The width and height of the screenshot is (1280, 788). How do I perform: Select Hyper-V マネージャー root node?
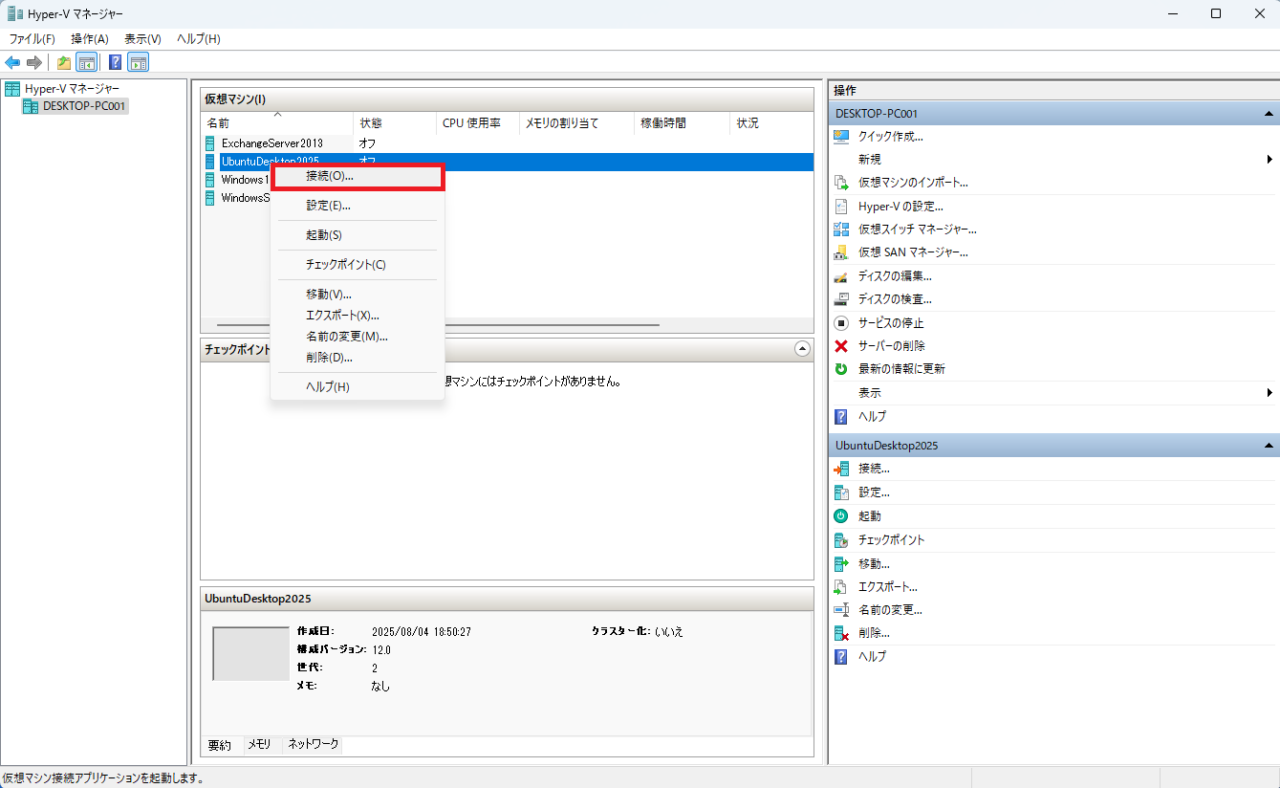71,89
